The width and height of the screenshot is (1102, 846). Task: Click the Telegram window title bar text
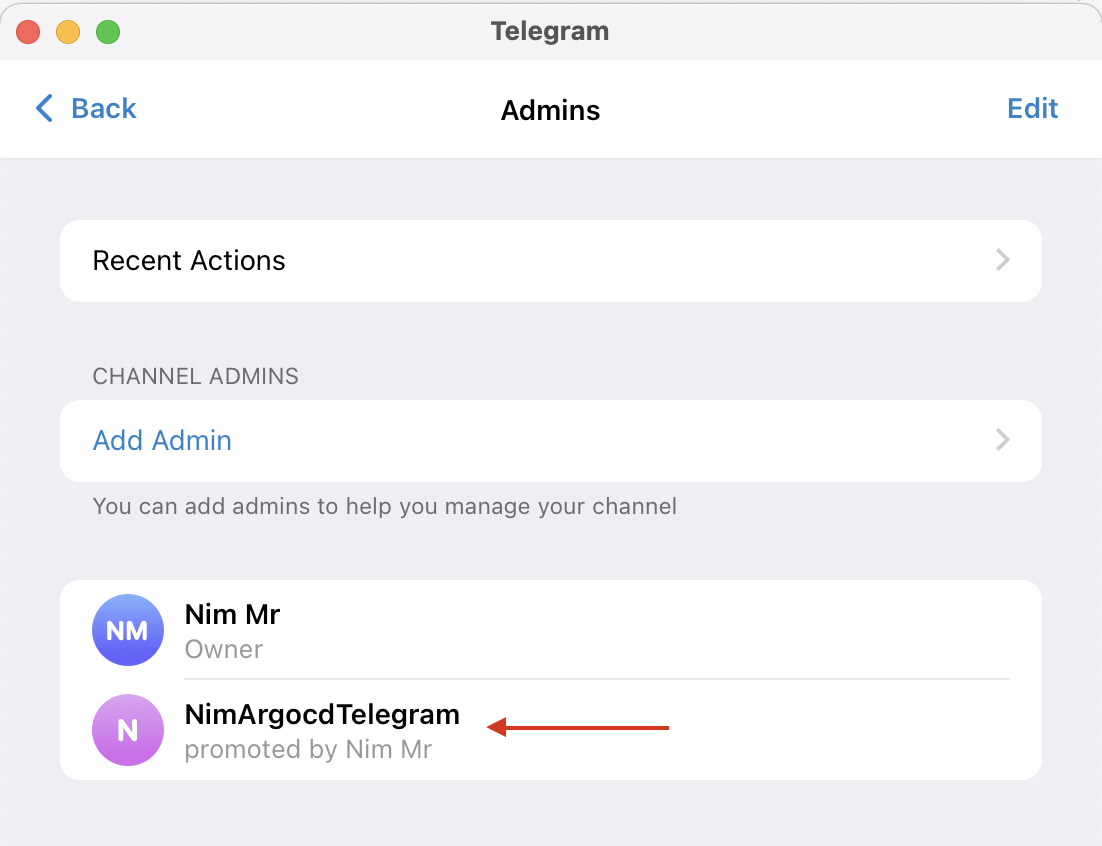[550, 31]
